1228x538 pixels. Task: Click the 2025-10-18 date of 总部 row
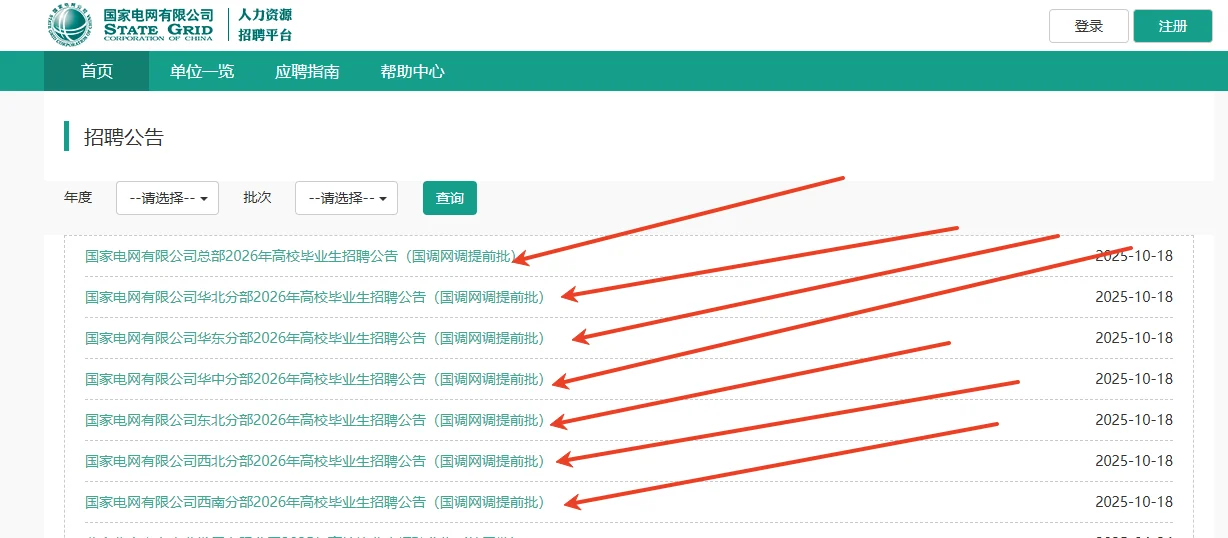[x=1134, y=256]
